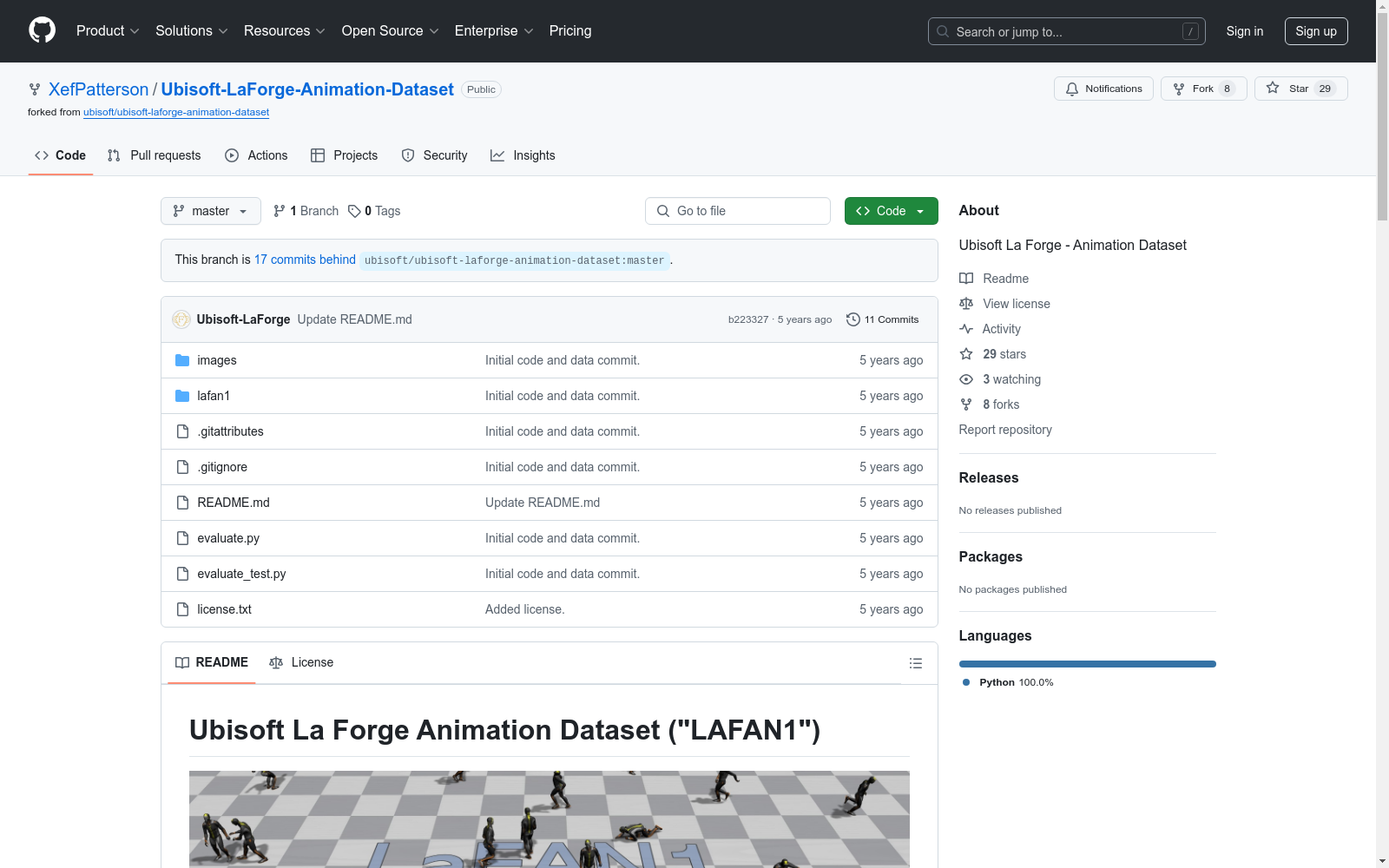Open the evaluate_test.py file
This screenshot has height=868, width=1389.
(x=241, y=574)
